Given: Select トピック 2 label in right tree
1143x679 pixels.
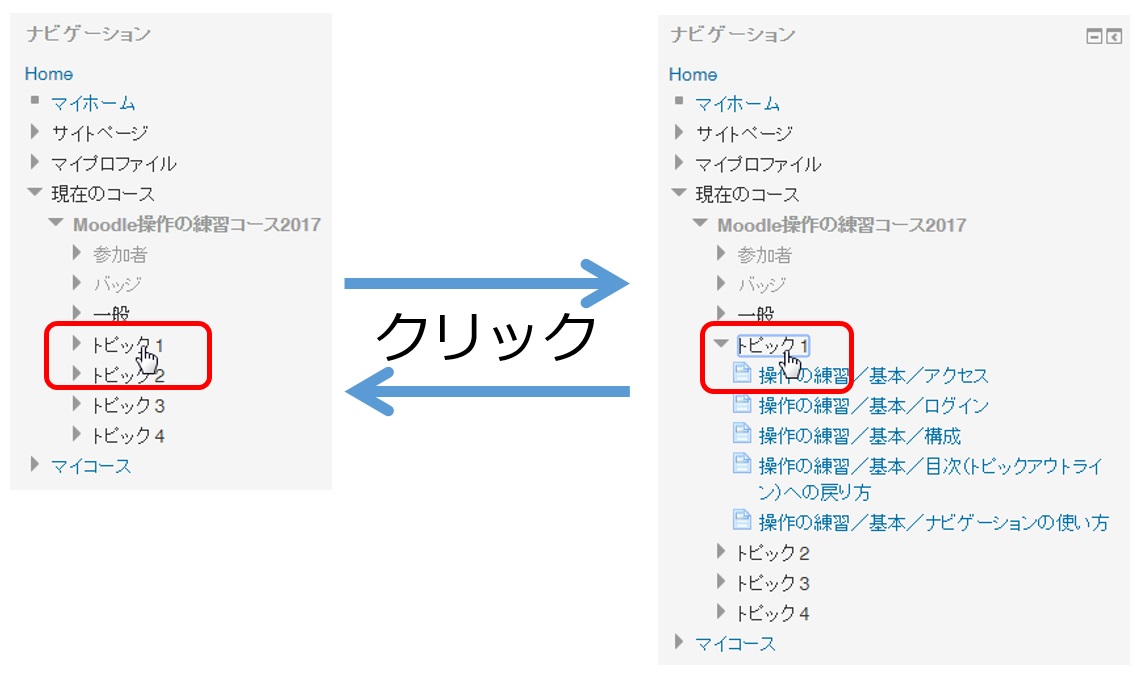Looking at the screenshot, I should [773, 554].
